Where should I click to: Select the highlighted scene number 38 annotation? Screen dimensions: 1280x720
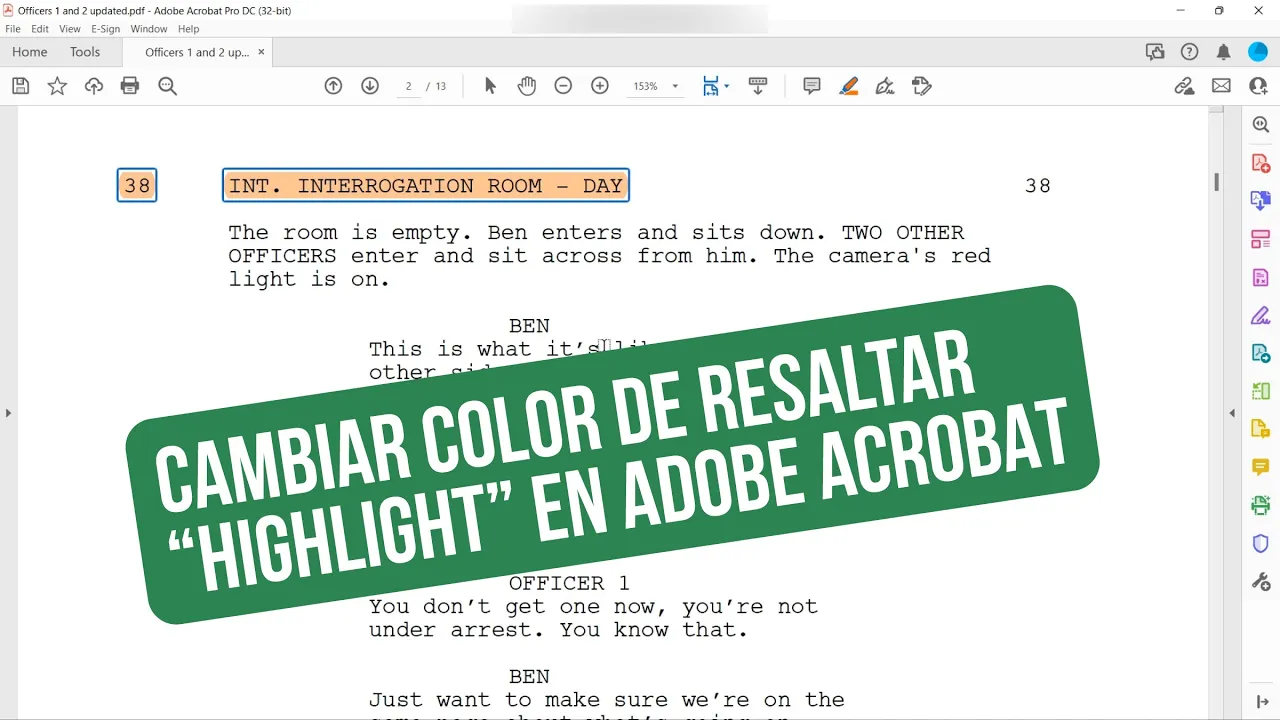click(137, 185)
